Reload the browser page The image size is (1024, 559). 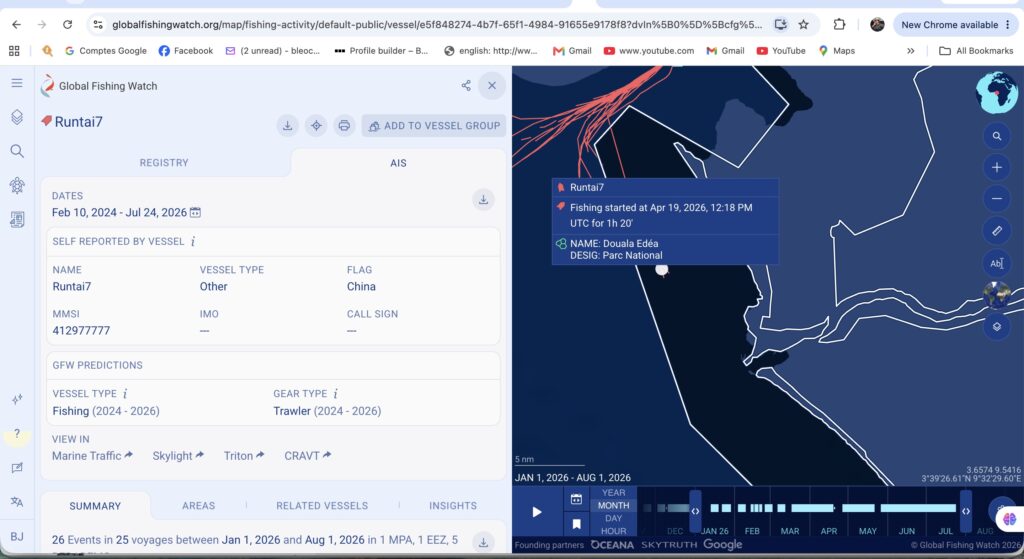pyautogui.click(x=67, y=24)
